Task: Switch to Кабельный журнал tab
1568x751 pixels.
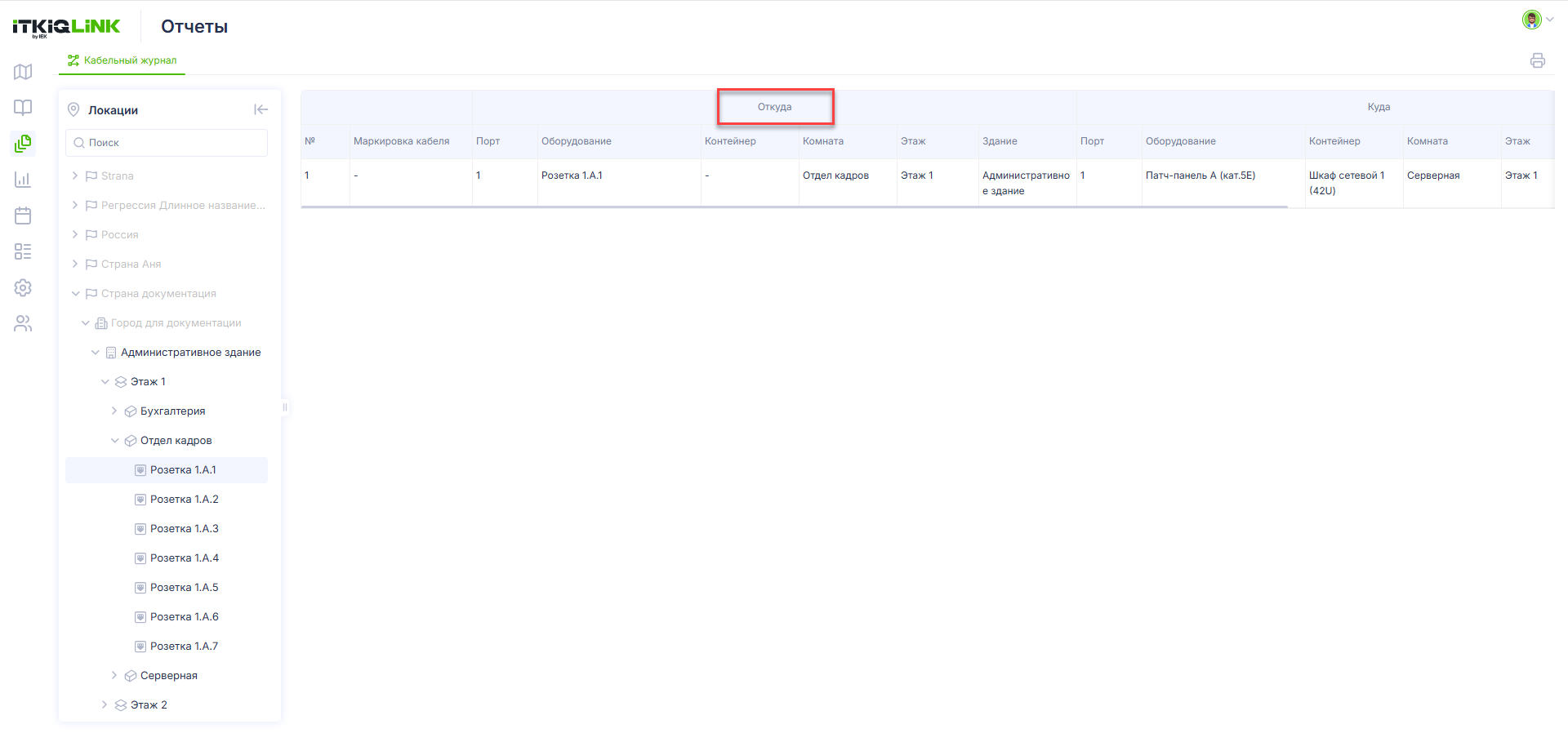Action: pos(122,60)
